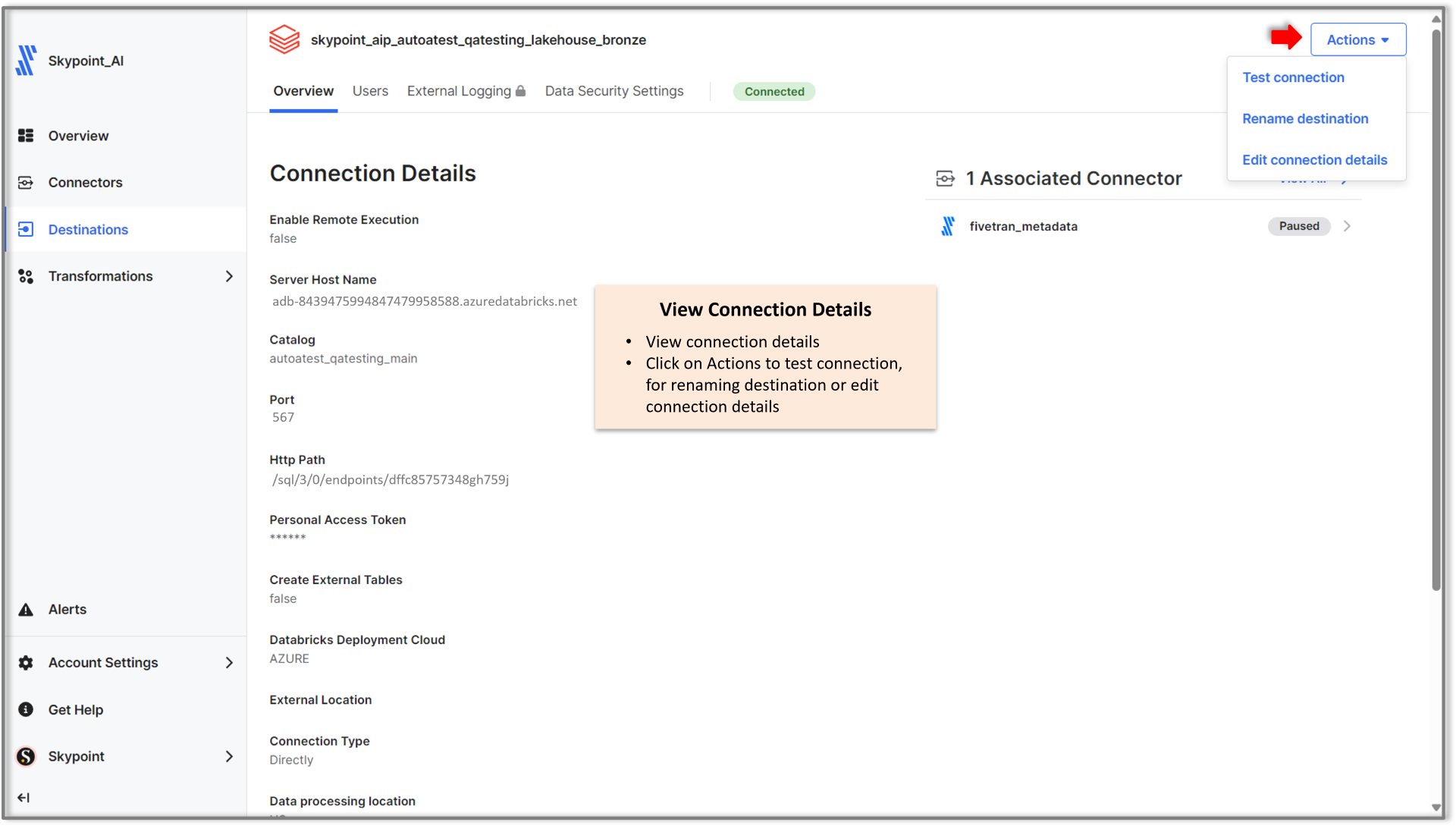Click the Databricks destination logo icon
1456x826 pixels.
tap(284, 39)
